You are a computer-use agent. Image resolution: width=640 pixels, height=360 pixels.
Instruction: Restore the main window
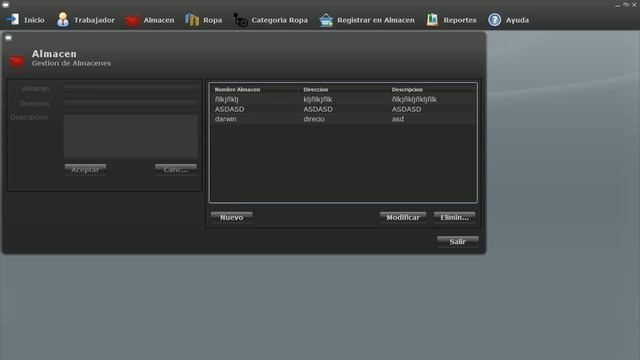[626, 4]
